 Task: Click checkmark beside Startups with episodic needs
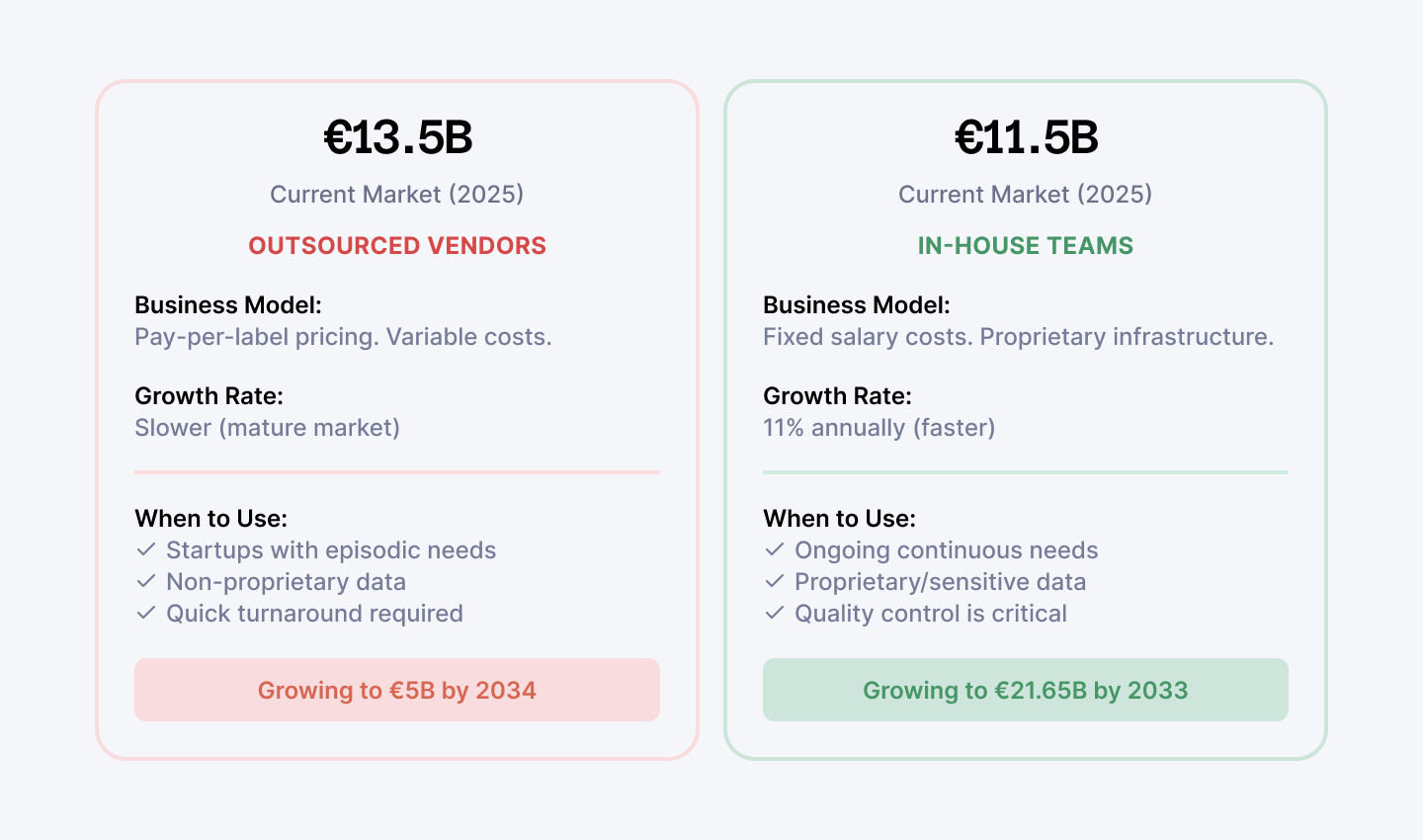tap(146, 549)
